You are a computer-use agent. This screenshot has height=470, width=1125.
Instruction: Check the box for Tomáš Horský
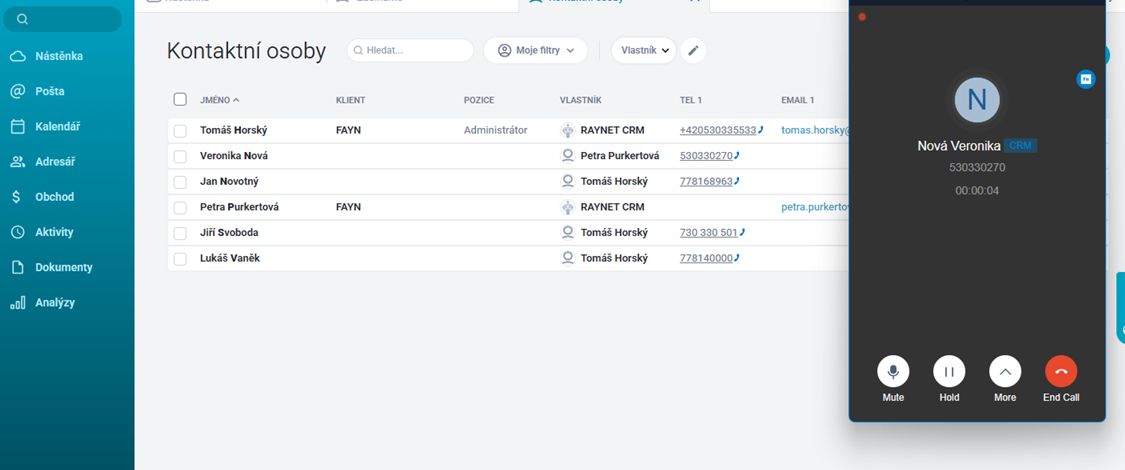click(x=180, y=131)
